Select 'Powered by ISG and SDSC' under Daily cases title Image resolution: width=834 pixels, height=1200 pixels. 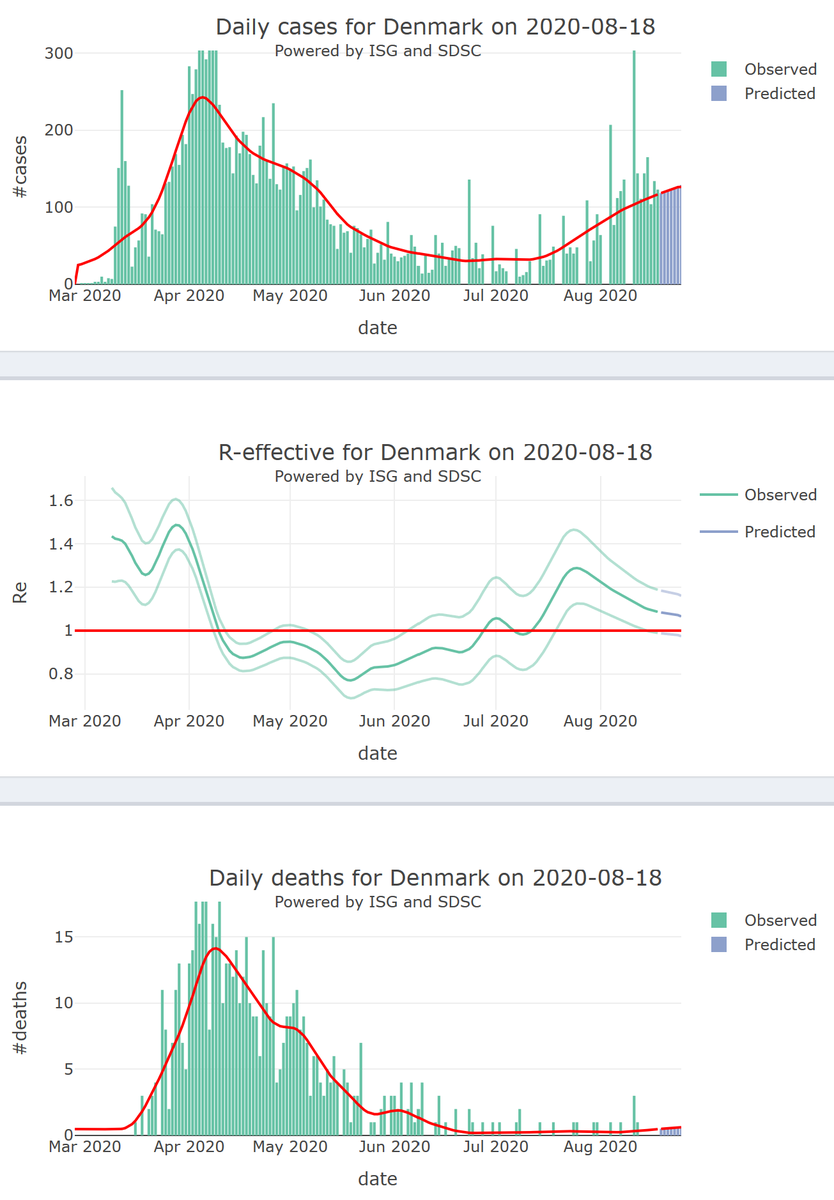tap(378, 50)
